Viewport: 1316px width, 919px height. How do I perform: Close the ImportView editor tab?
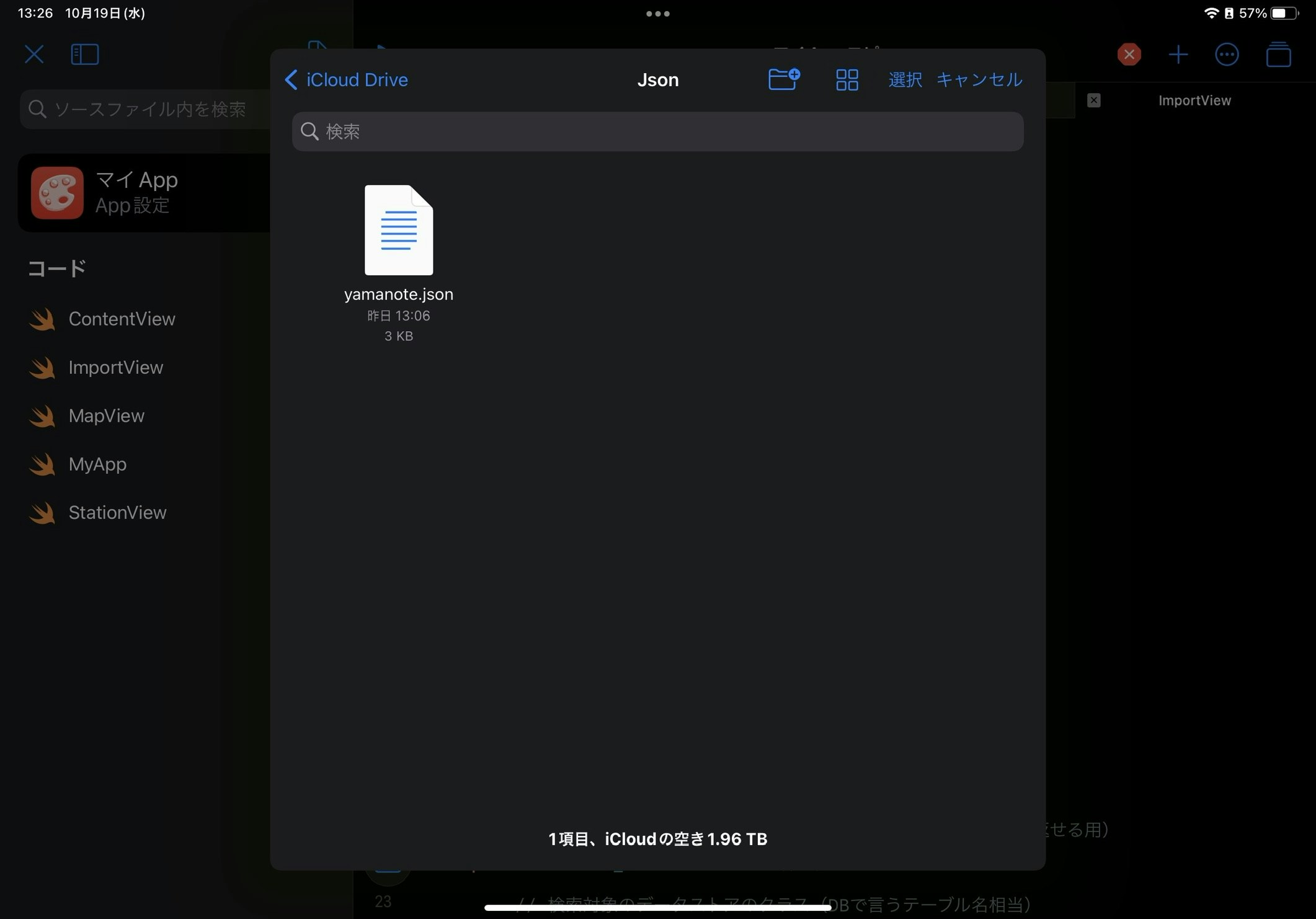[x=1093, y=100]
